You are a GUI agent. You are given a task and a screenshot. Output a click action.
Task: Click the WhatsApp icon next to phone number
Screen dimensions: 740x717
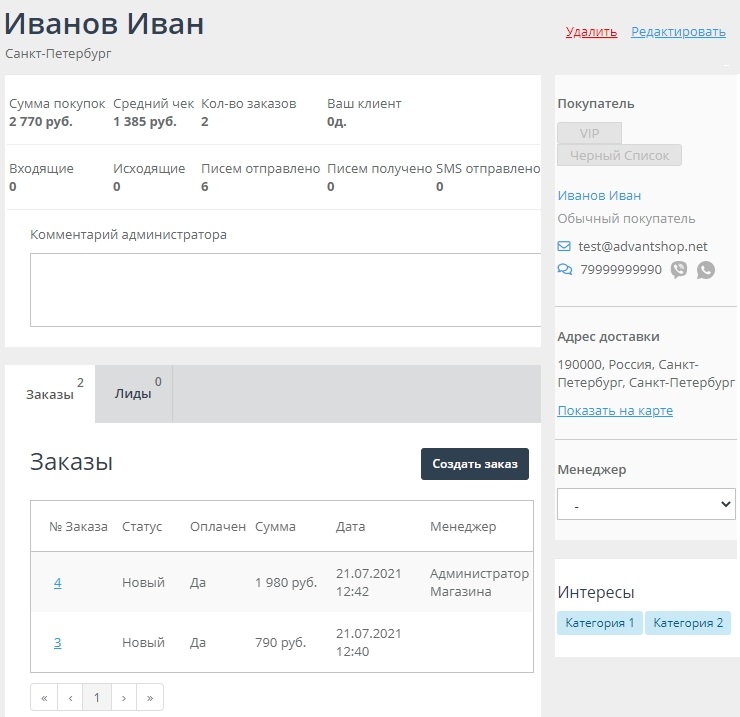coord(706,270)
